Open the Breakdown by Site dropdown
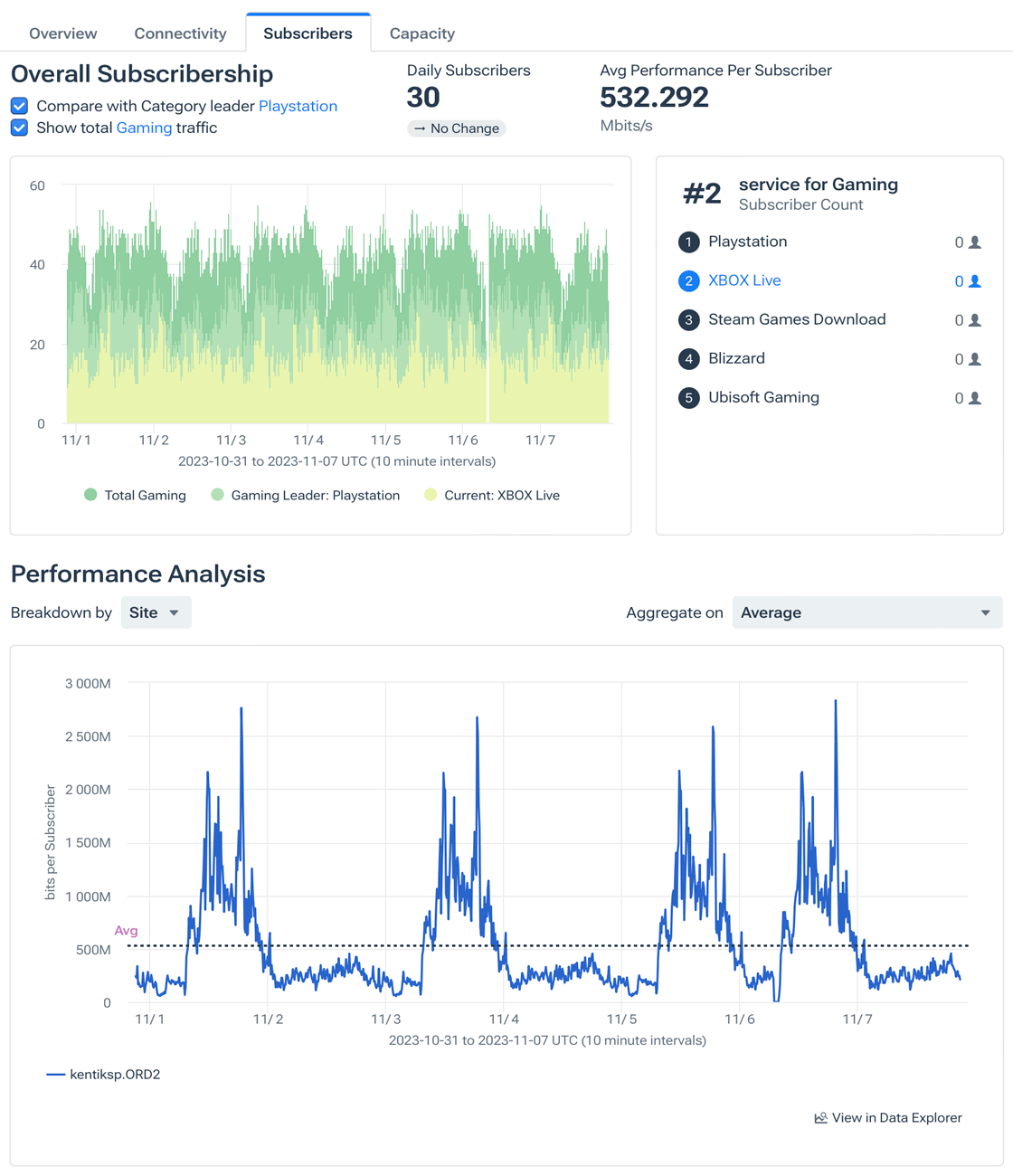 click(156, 612)
